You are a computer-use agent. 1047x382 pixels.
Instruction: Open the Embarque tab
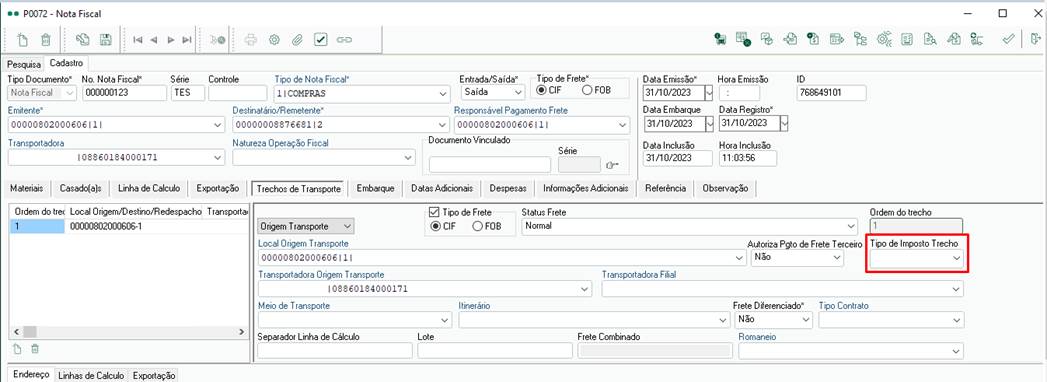click(376, 188)
